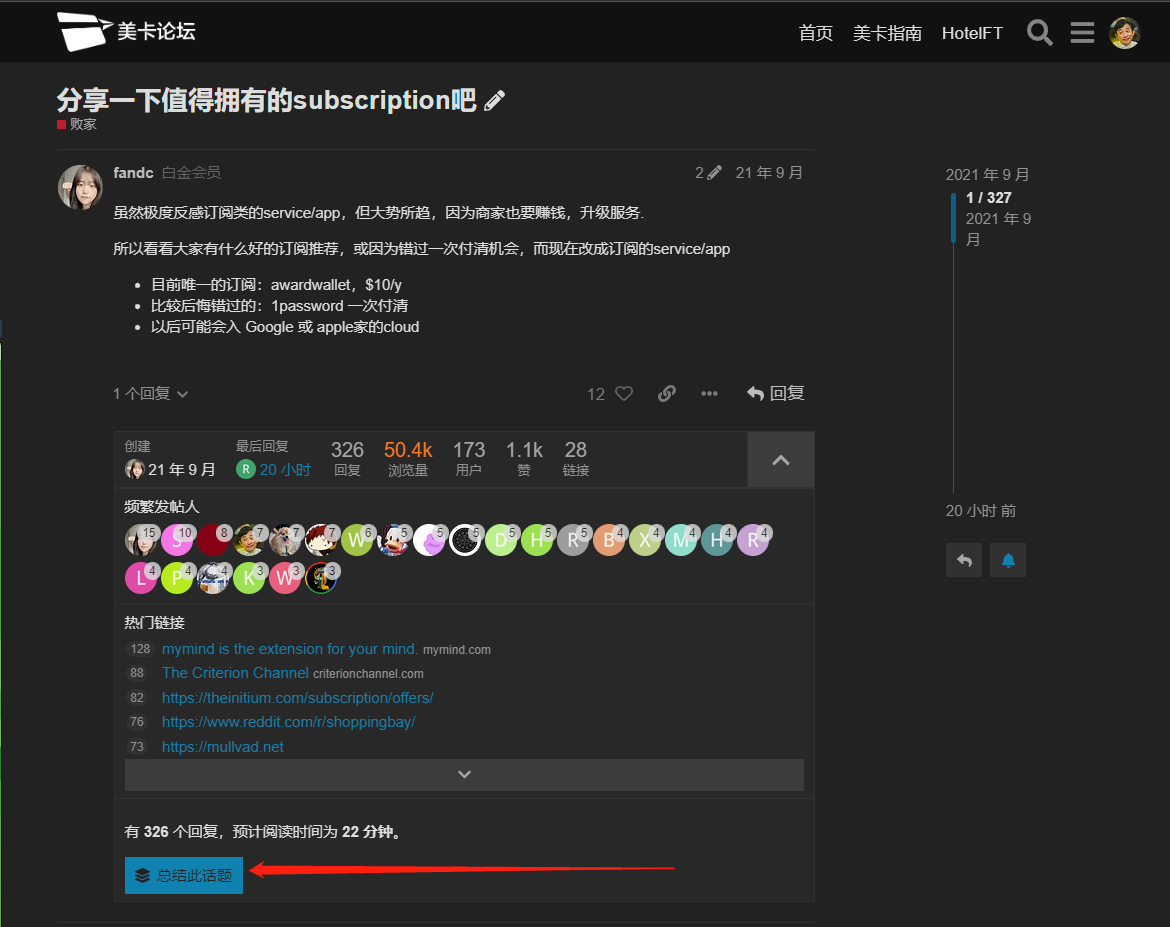The width and height of the screenshot is (1170, 927).
Task: Click the 美卡论坛 site logo
Action: pyautogui.click(x=126, y=32)
